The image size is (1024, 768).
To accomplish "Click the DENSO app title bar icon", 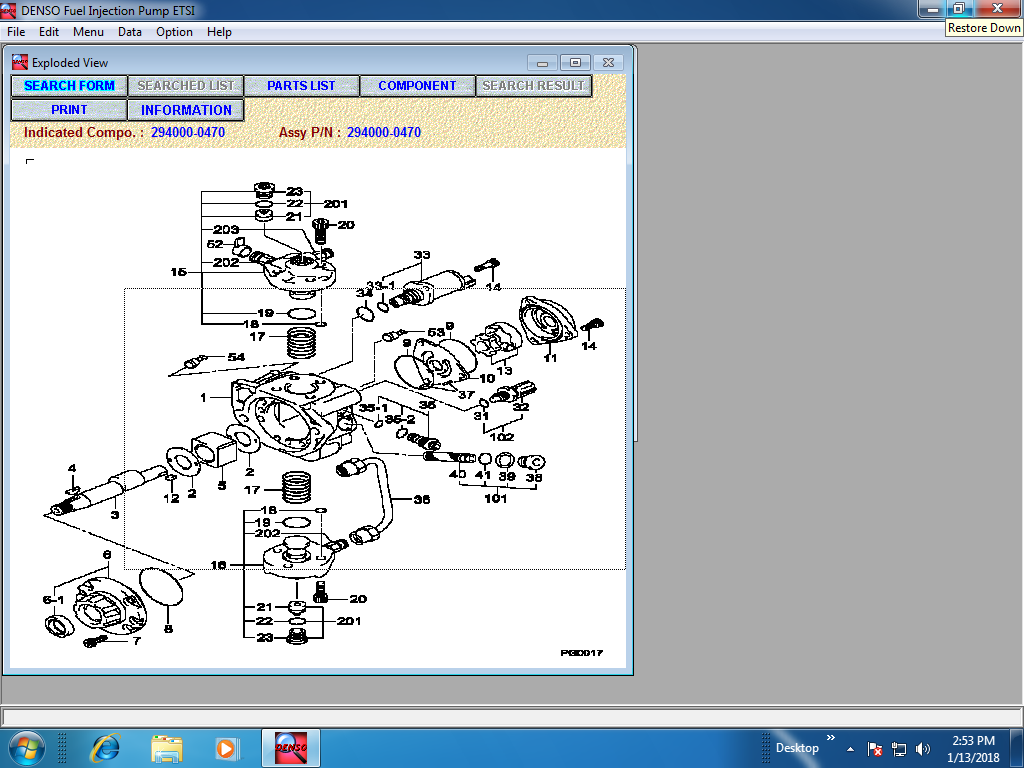I will [x=8, y=10].
